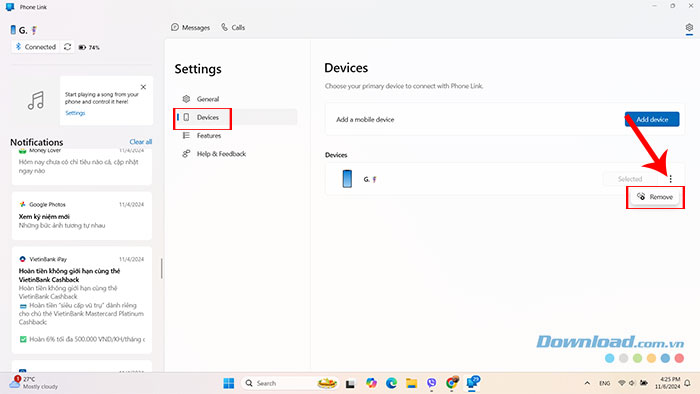Open Viber from the taskbar

coord(431,383)
